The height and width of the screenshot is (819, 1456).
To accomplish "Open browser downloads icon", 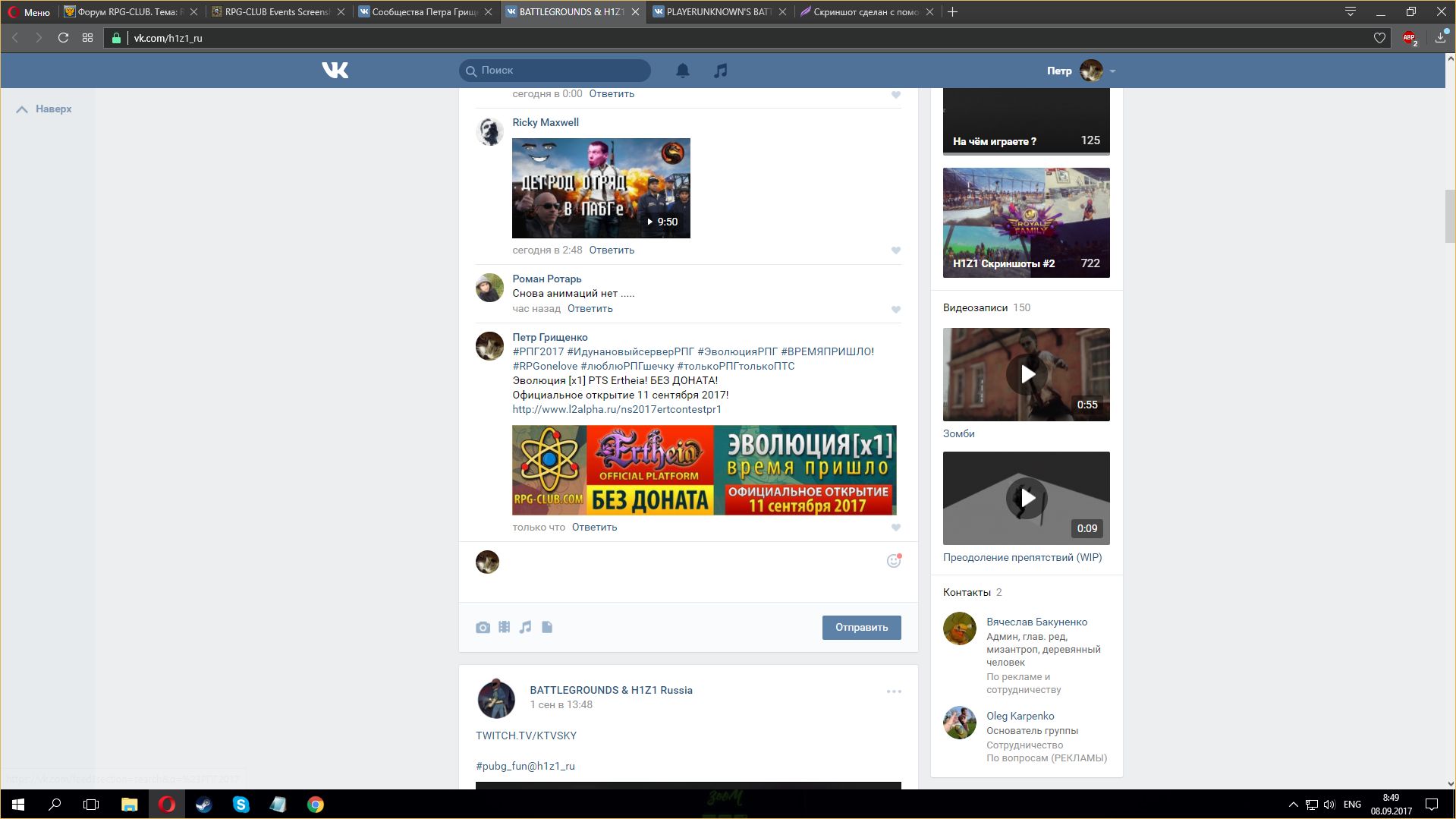I will click(x=1440, y=38).
